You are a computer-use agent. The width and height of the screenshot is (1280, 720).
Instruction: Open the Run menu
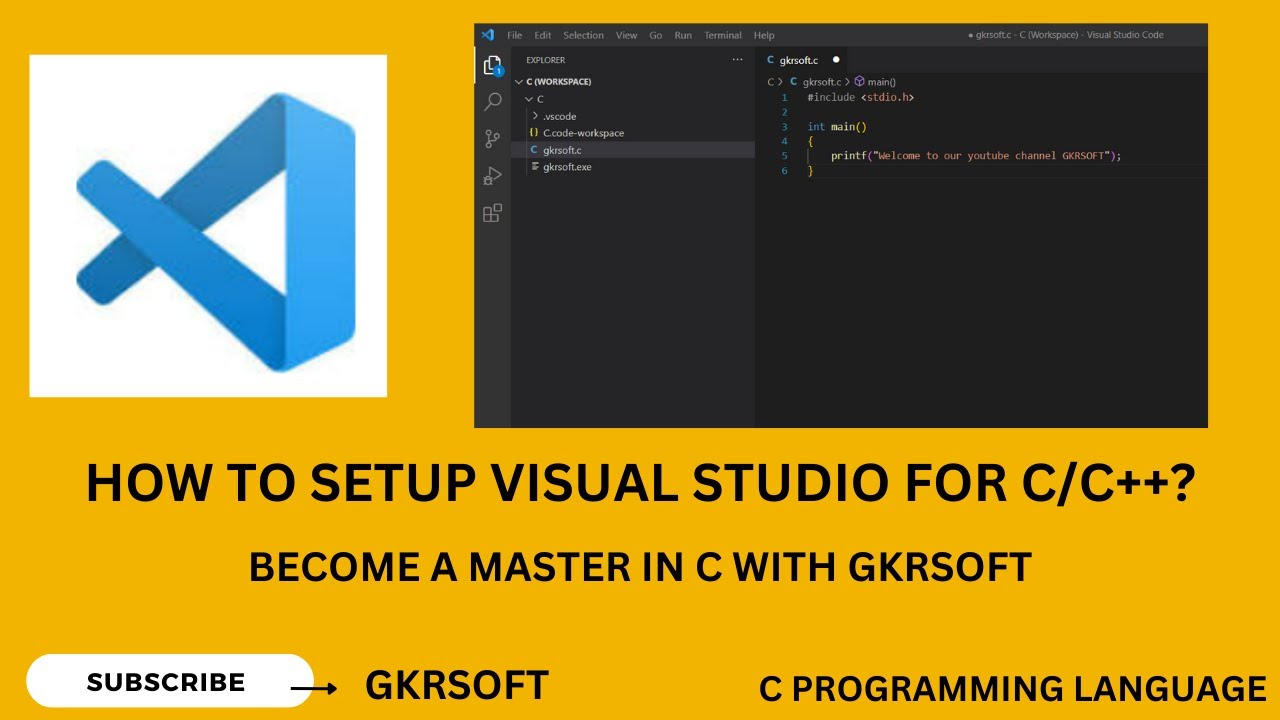(x=683, y=35)
